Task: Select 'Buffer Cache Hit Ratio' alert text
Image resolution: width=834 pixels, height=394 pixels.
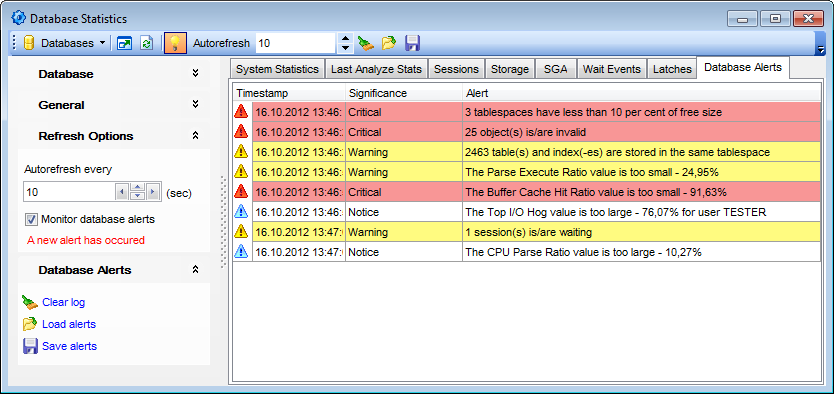Action: click(x=596, y=192)
